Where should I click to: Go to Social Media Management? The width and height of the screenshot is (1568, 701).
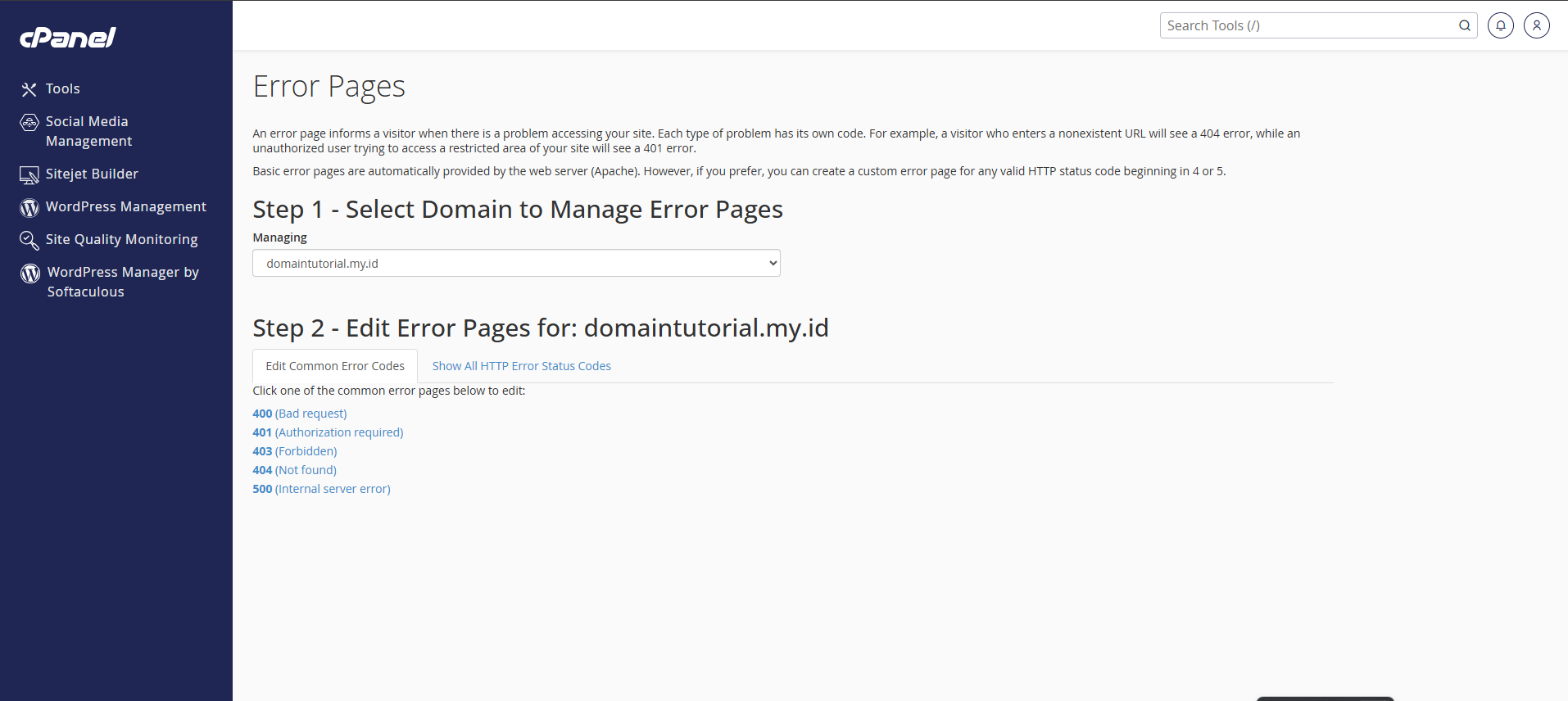pyautogui.click(x=88, y=131)
